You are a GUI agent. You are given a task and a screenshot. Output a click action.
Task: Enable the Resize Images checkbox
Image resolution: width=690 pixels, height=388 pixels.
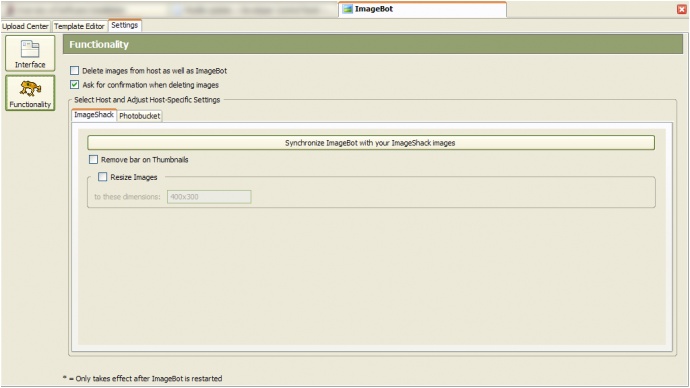103,177
